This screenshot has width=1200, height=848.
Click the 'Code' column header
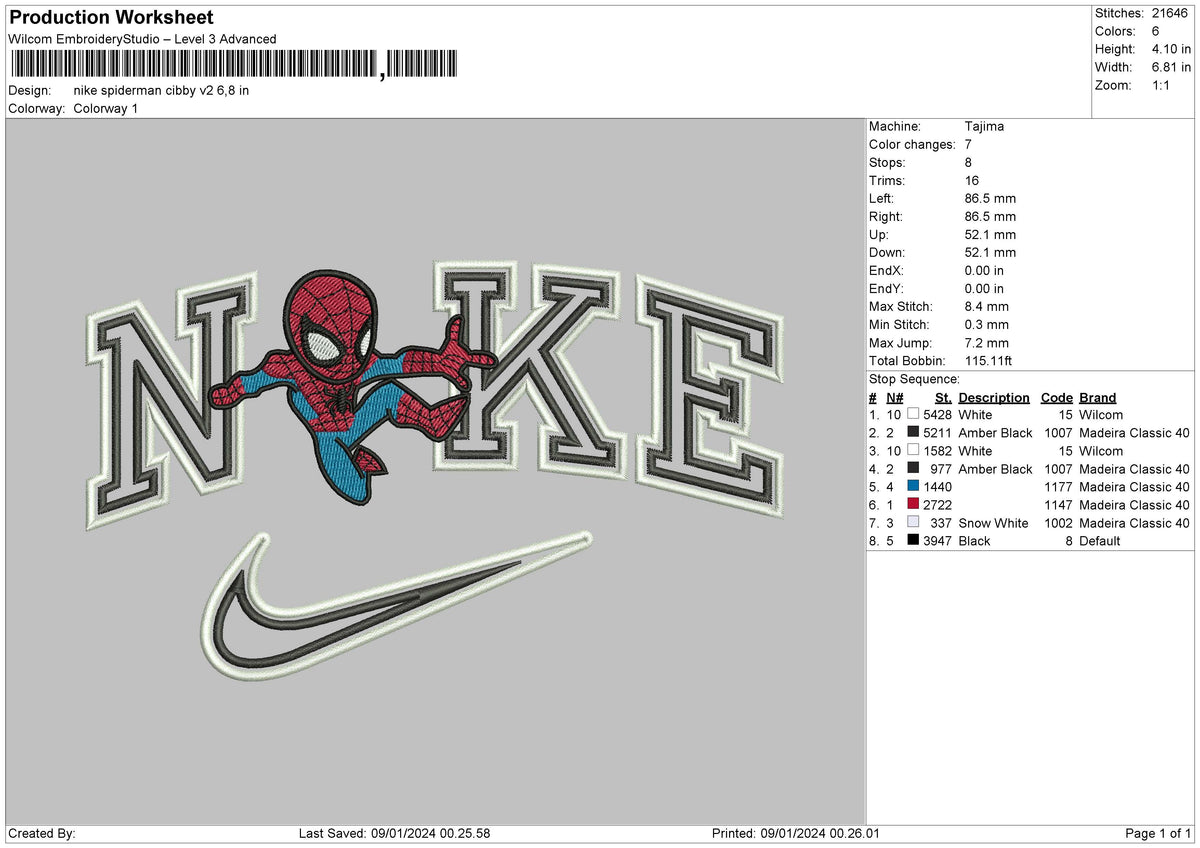click(1056, 397)
